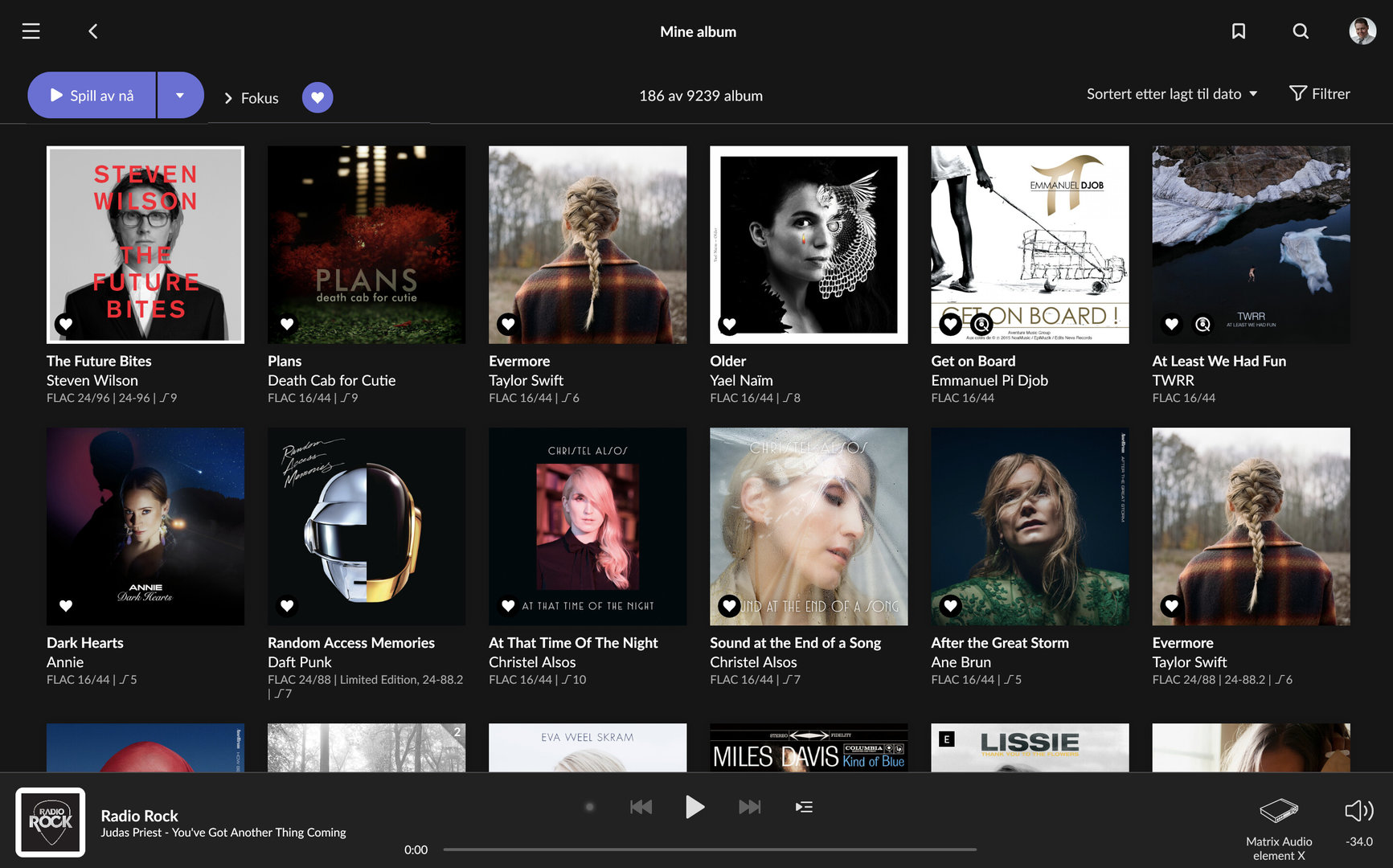This screenshot has height=868, width=1393.
Task: Open the Sound at the End of a Song title
Action: 795,643
